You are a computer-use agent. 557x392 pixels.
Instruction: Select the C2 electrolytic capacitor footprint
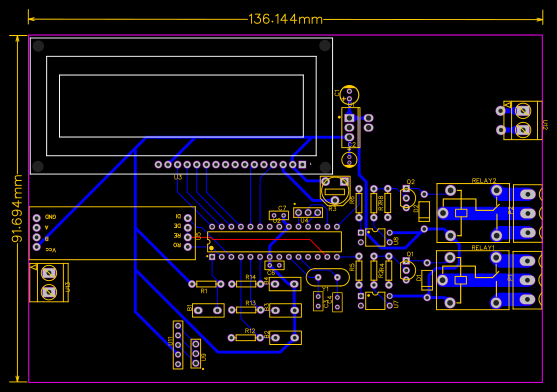click(349, 159)
